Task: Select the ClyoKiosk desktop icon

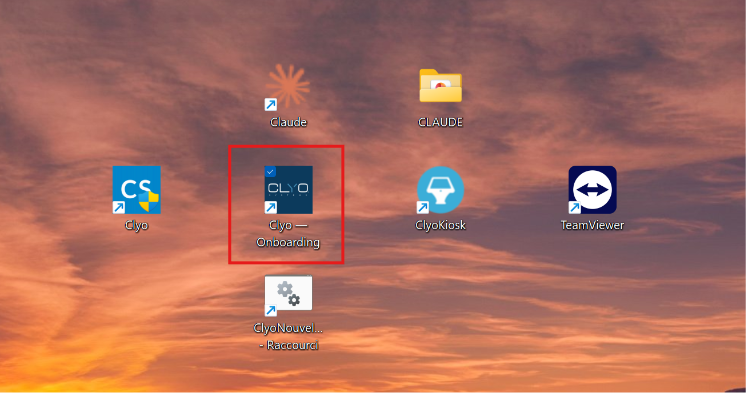Action: coord(440,190)
